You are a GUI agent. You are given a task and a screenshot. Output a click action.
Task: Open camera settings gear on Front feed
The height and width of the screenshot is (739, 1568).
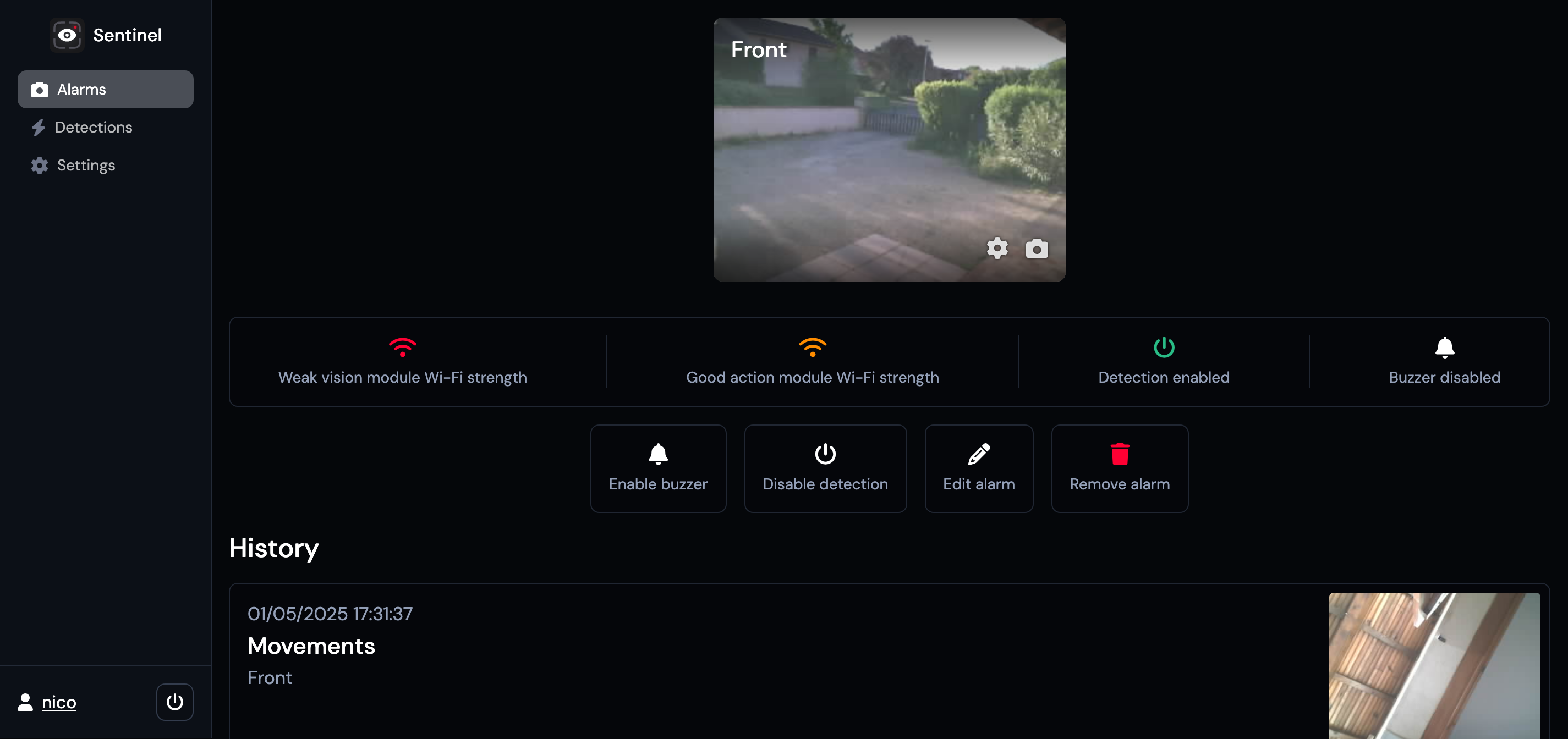pyautogui.click(x=997, y=248)
